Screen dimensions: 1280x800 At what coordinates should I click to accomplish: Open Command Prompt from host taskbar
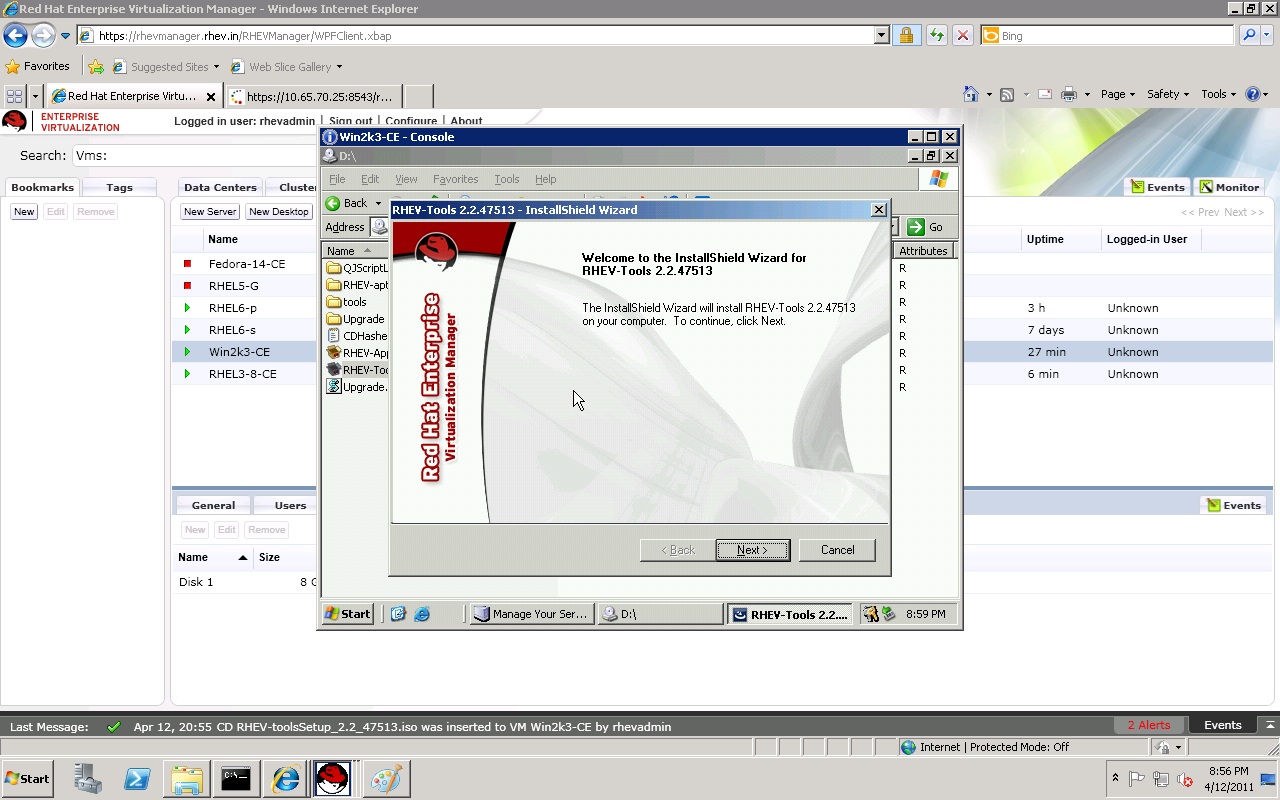236,779
